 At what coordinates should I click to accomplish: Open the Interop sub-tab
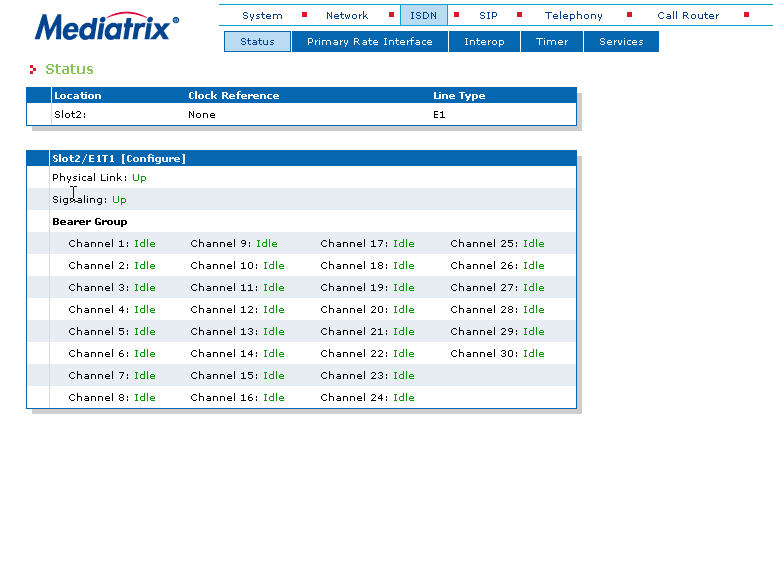tap(484, 41)
